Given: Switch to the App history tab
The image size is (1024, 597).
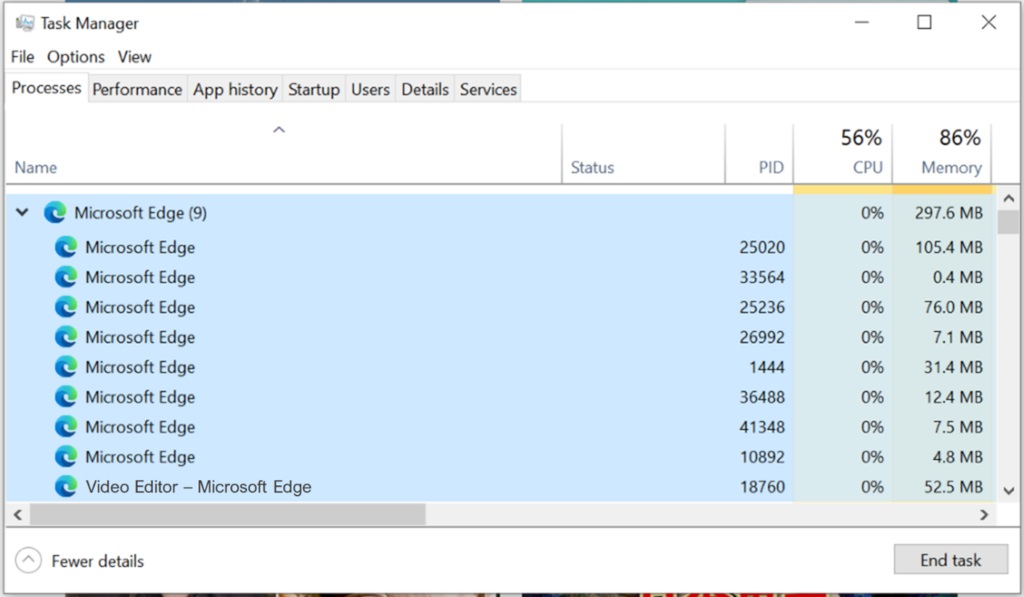Looking at the screenshot, I should tap(235, 89).
